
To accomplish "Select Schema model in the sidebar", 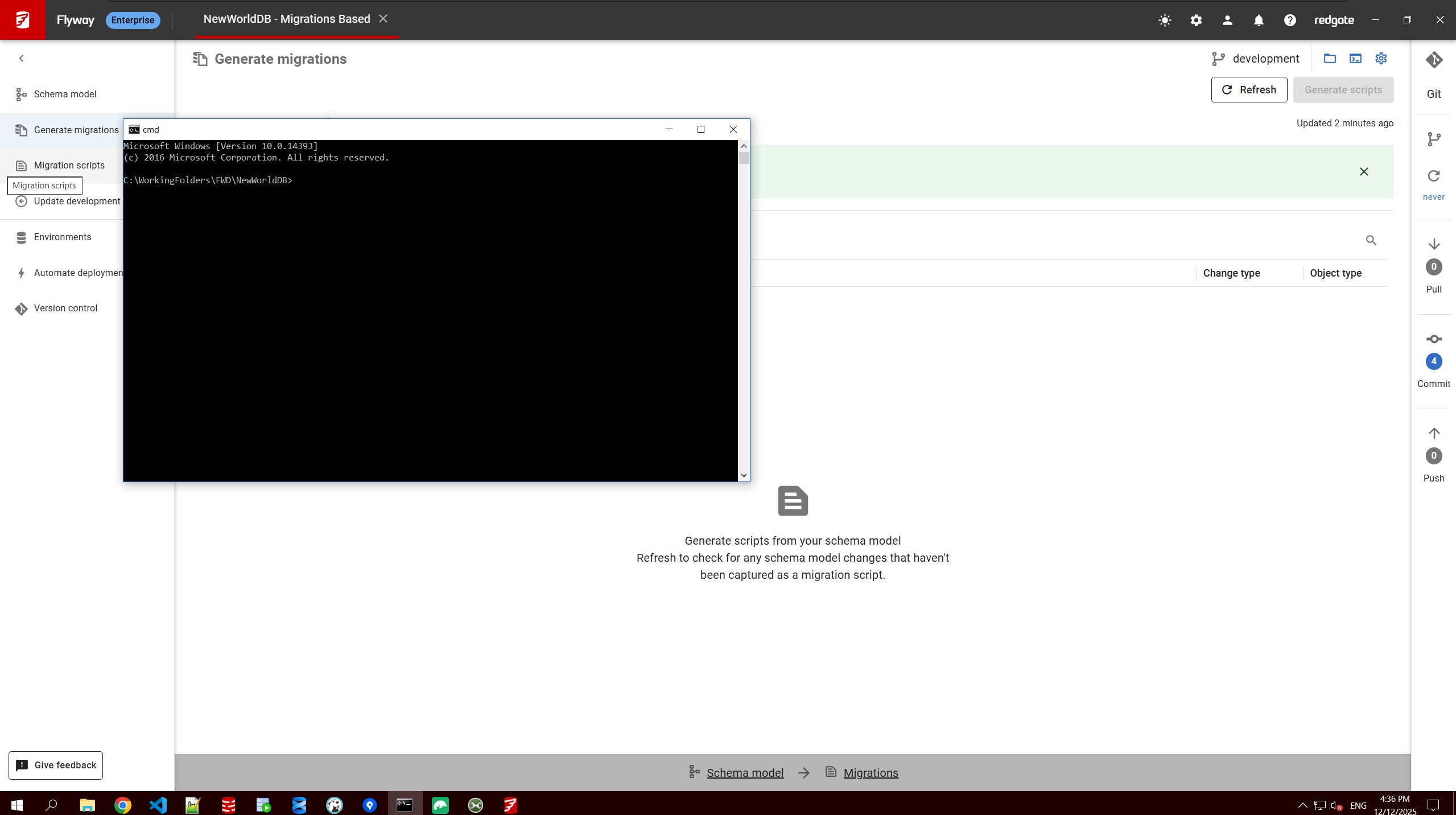I will 65,94.
